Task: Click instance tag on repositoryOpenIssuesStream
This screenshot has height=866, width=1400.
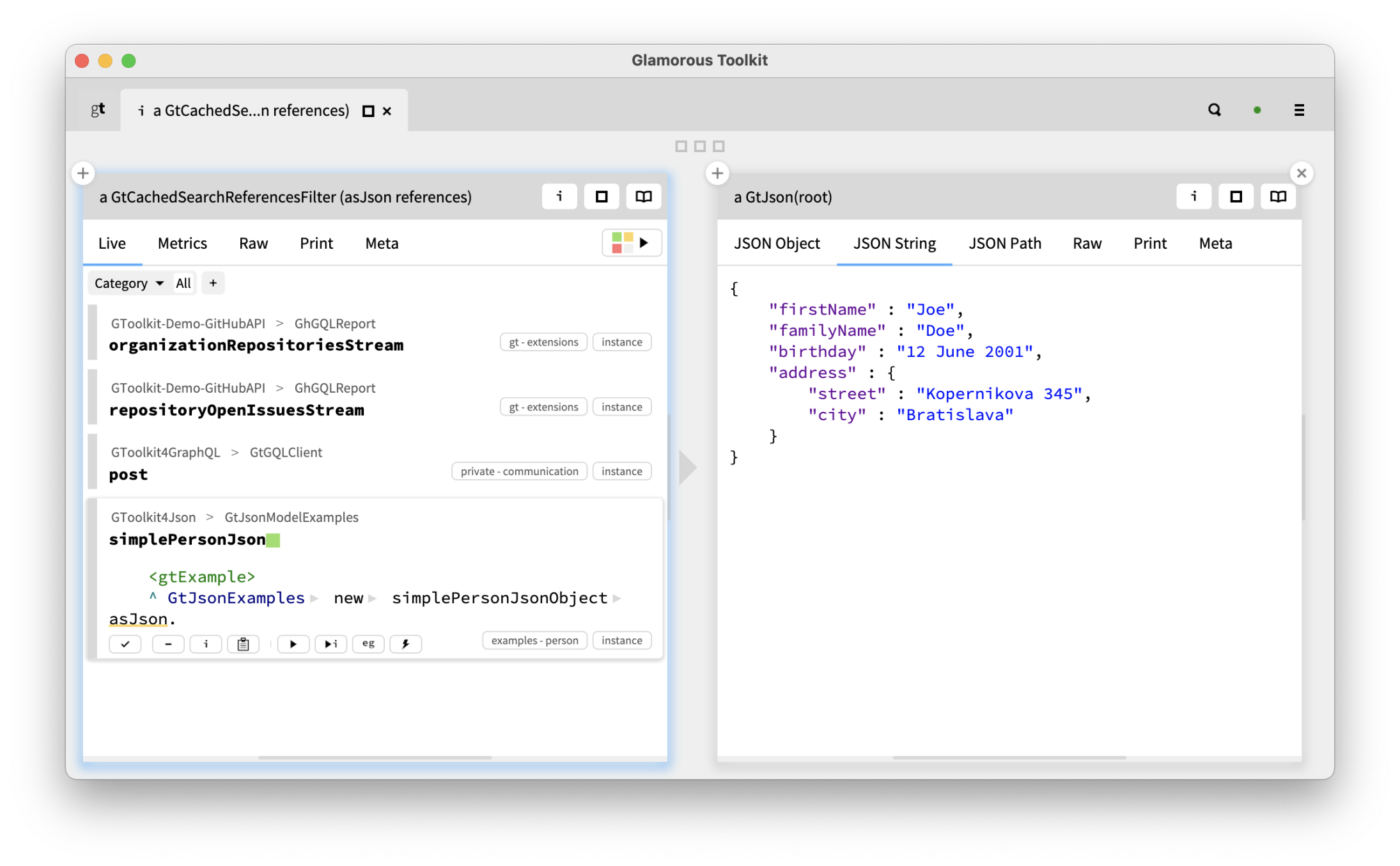Action: point(621,407)
